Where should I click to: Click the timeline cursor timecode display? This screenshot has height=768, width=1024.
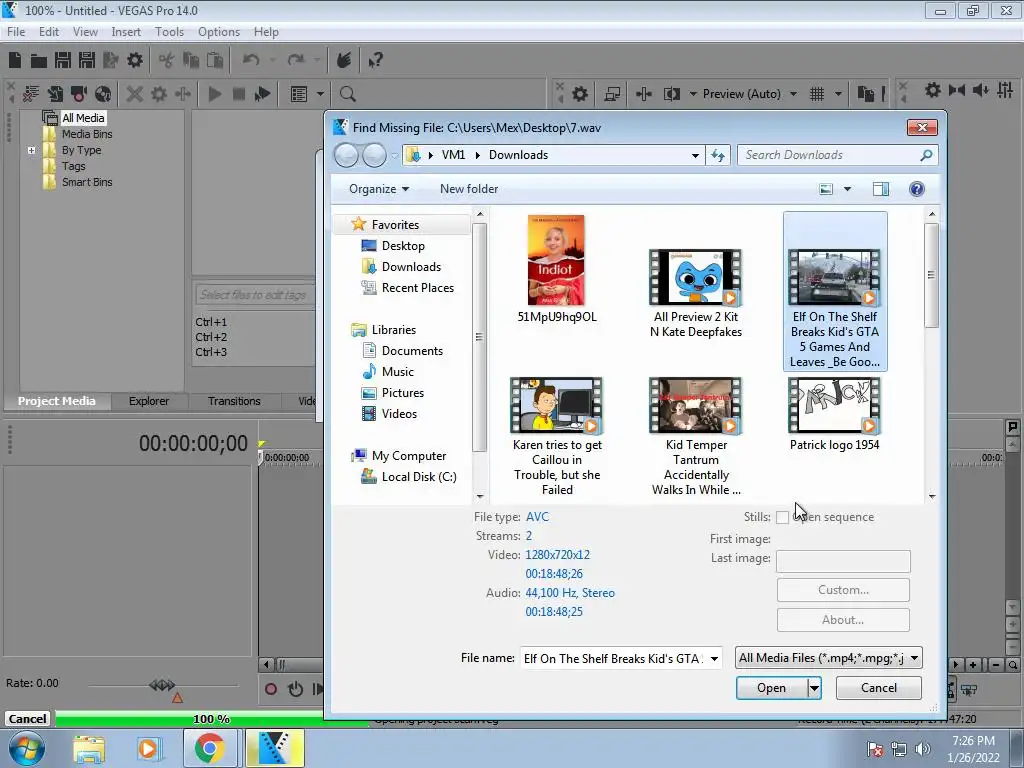193,444
